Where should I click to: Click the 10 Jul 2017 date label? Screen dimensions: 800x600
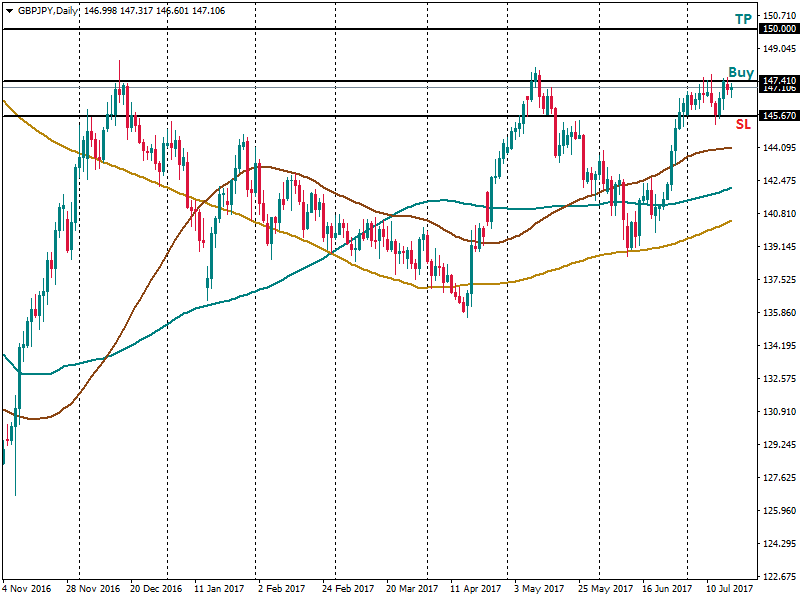[727, 589]
